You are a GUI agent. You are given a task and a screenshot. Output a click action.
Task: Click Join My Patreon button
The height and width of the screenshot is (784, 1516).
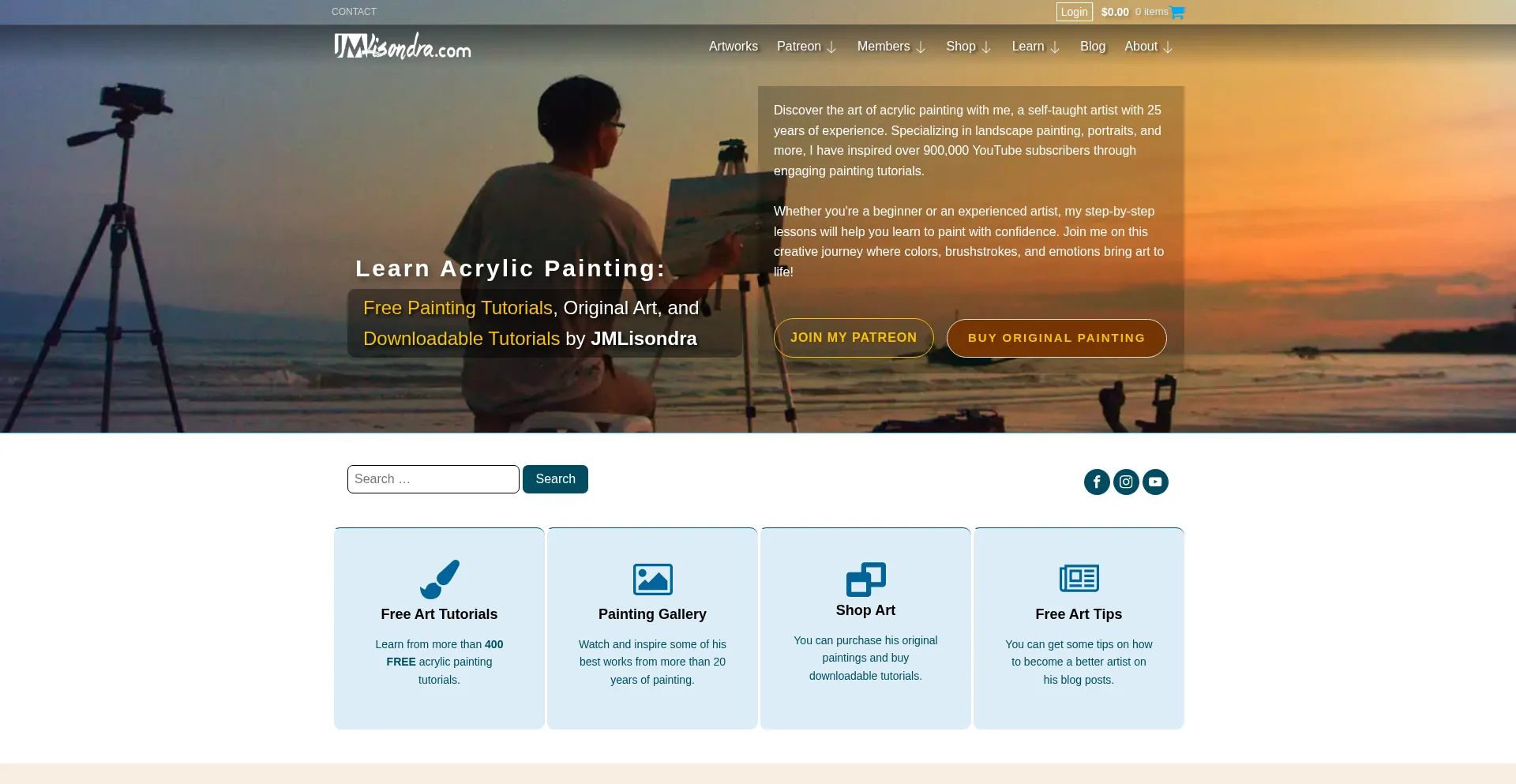point(854,338)
